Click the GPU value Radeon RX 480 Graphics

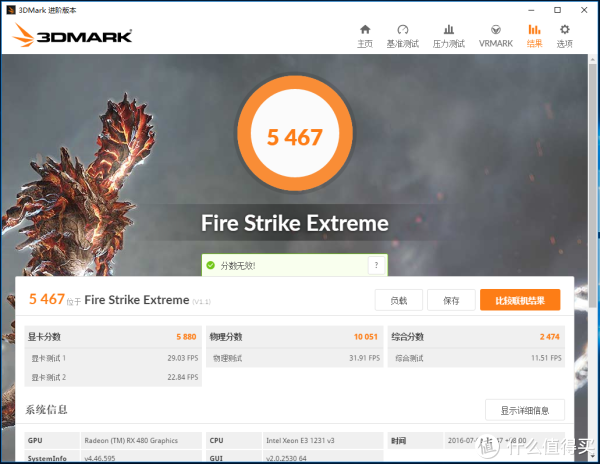point(131,441)
